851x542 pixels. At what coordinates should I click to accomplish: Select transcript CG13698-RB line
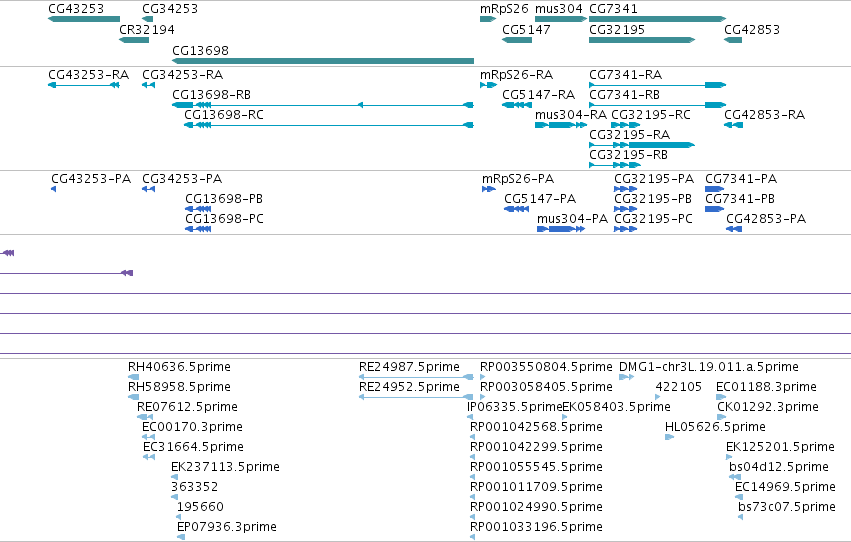[x=323, y=105]
